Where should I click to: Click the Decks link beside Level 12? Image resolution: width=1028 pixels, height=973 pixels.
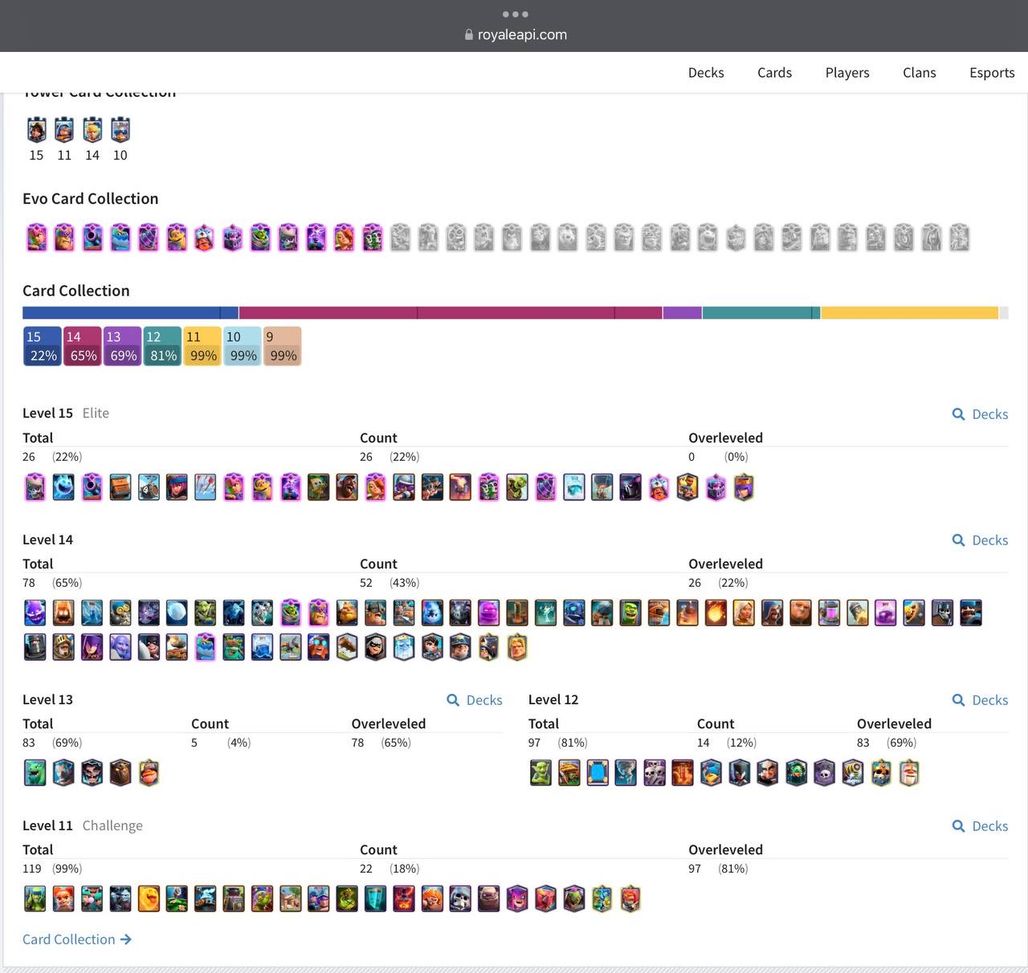980,700
